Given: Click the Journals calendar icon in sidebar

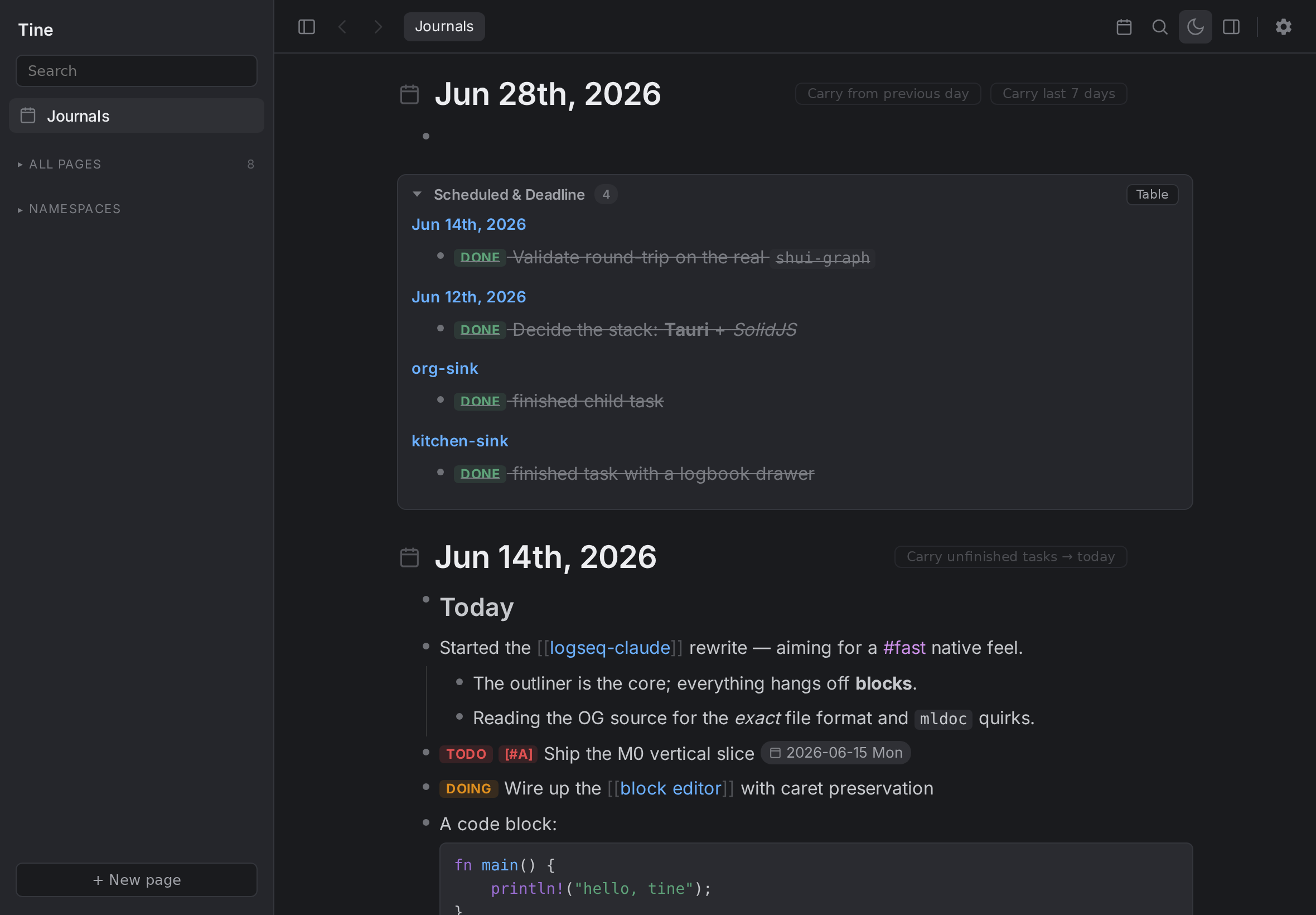Looking at the screenshot, I should coord(27,115).
